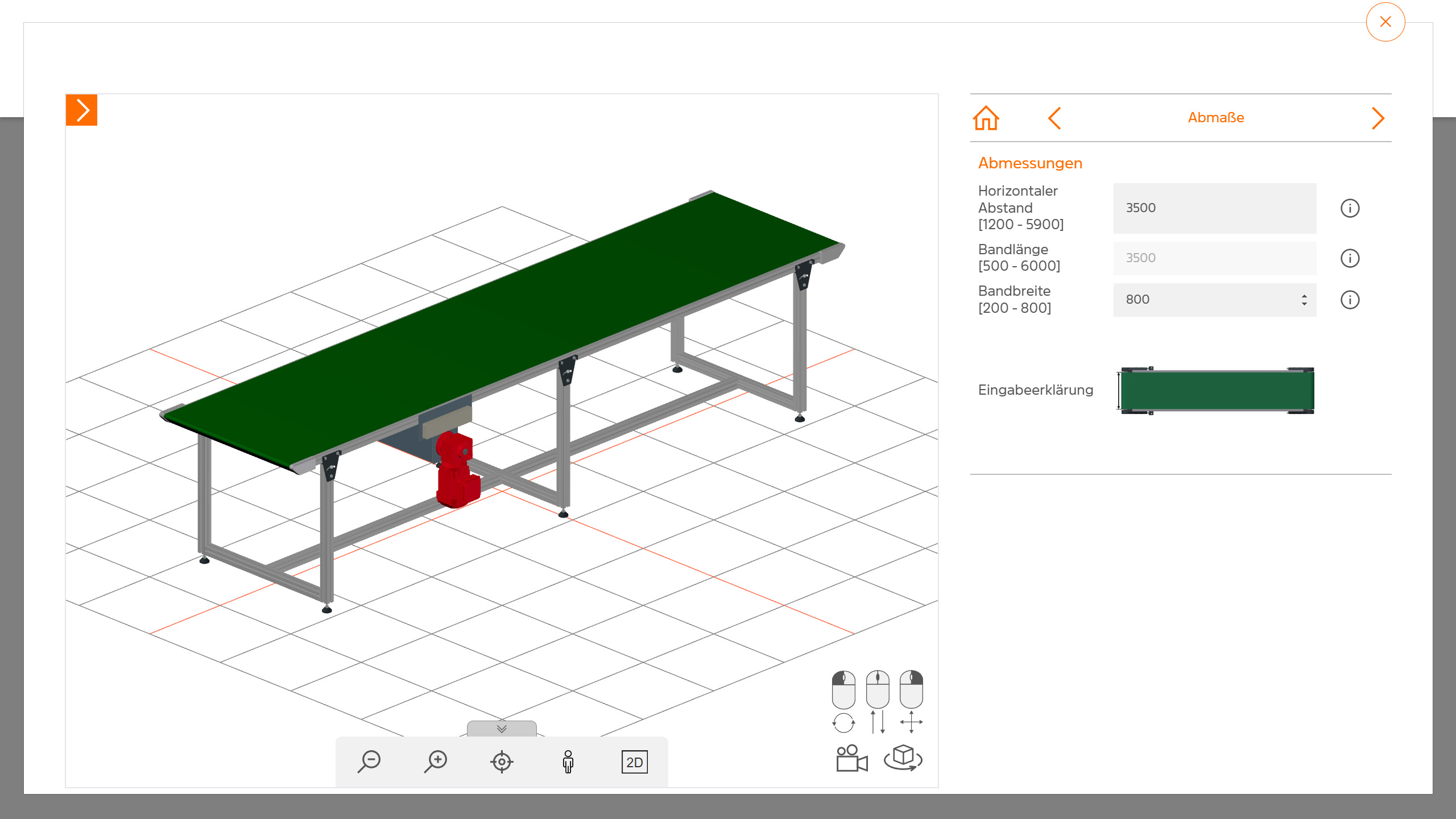This screenshot has height=819, width=1456.
Task: Click the Eingabeerklärung conveyor thumbnail
Action: (x=1217, y=391)
